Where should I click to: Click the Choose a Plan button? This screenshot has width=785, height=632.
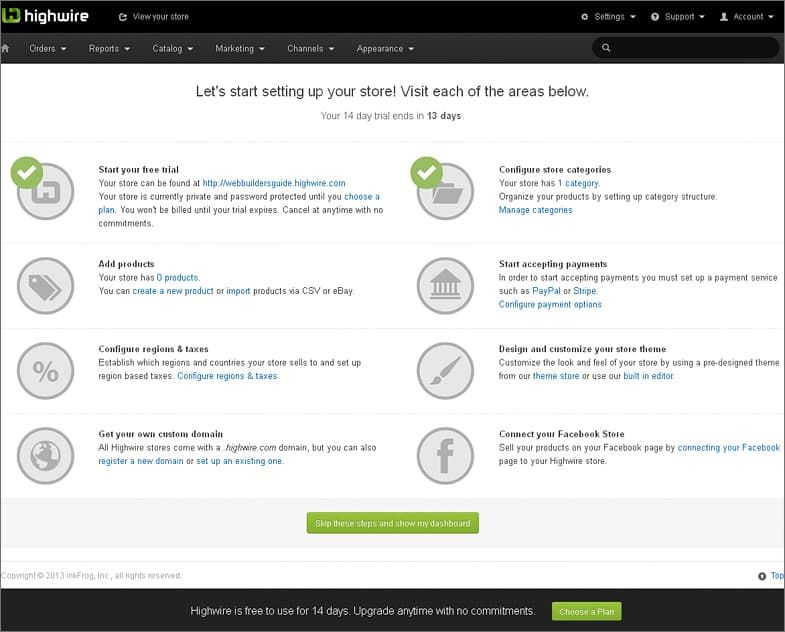click(x=586, y=611)
